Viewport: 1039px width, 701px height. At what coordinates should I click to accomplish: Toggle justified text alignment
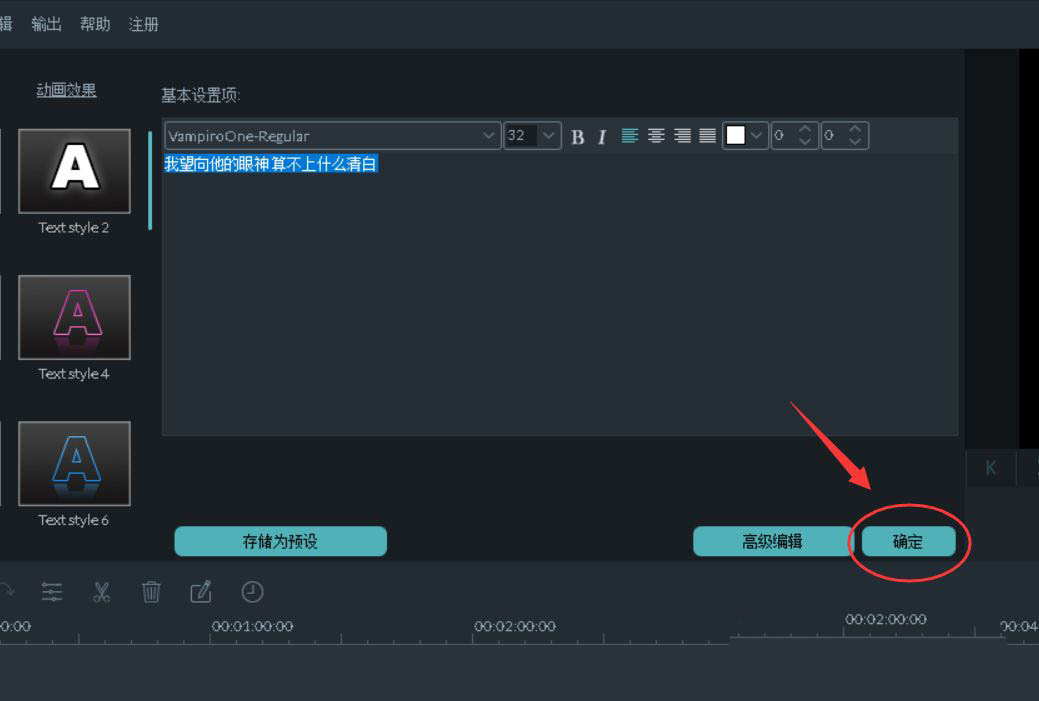708,135
